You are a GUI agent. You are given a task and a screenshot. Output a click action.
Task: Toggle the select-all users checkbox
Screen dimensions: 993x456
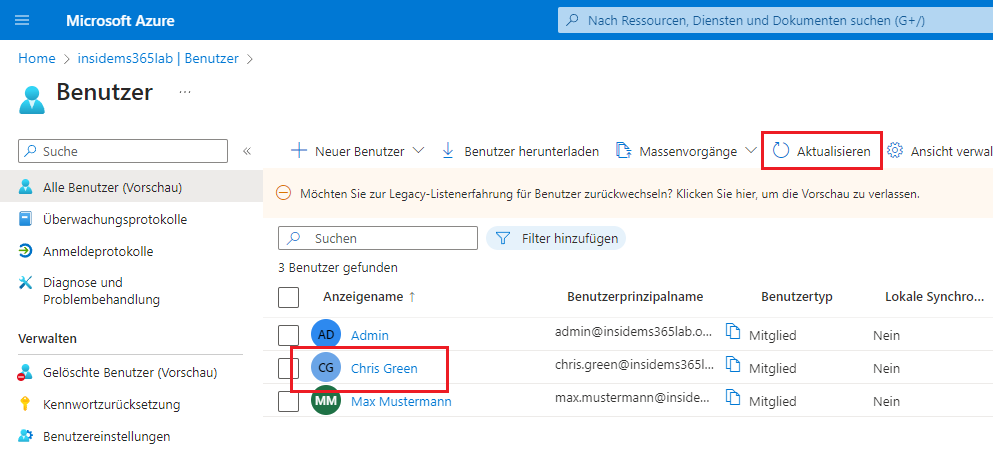pyautogui.click(x=288, y=297)
